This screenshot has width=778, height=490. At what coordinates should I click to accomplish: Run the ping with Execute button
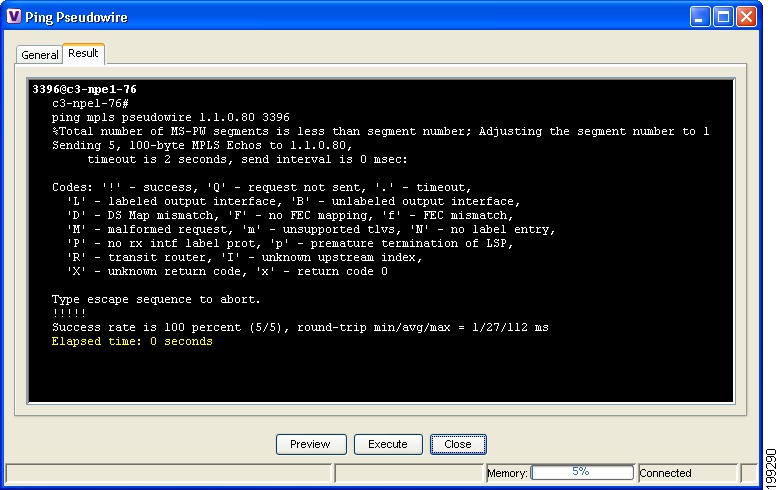388,444
